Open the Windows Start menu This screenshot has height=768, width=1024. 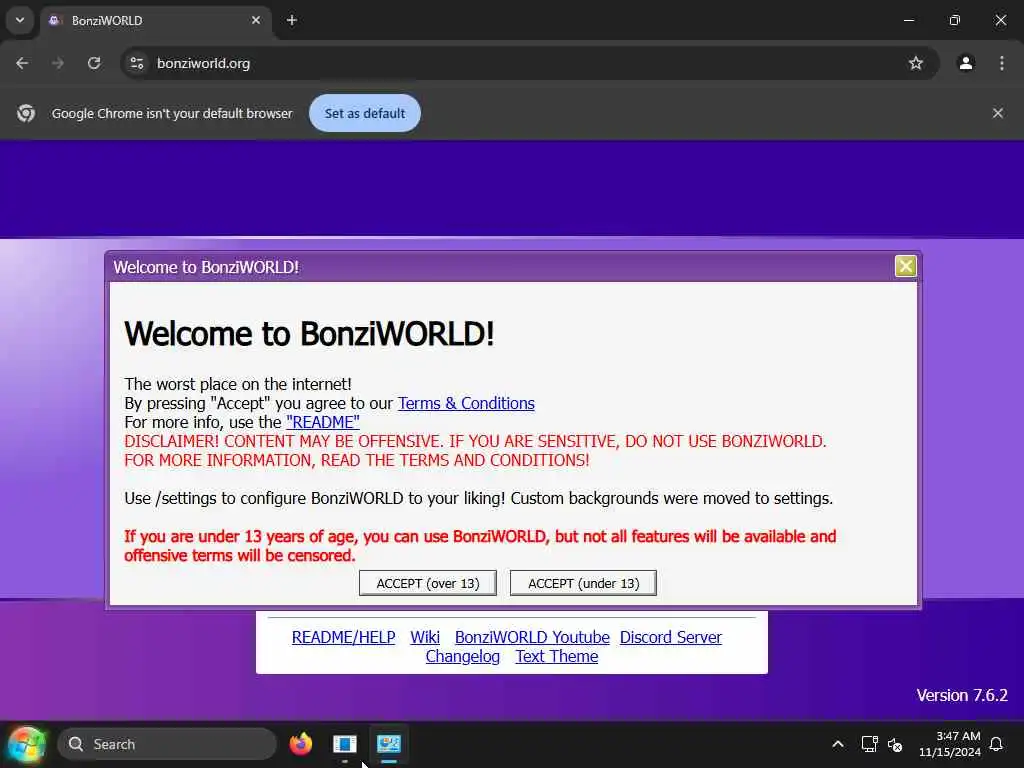pos(26,744)
